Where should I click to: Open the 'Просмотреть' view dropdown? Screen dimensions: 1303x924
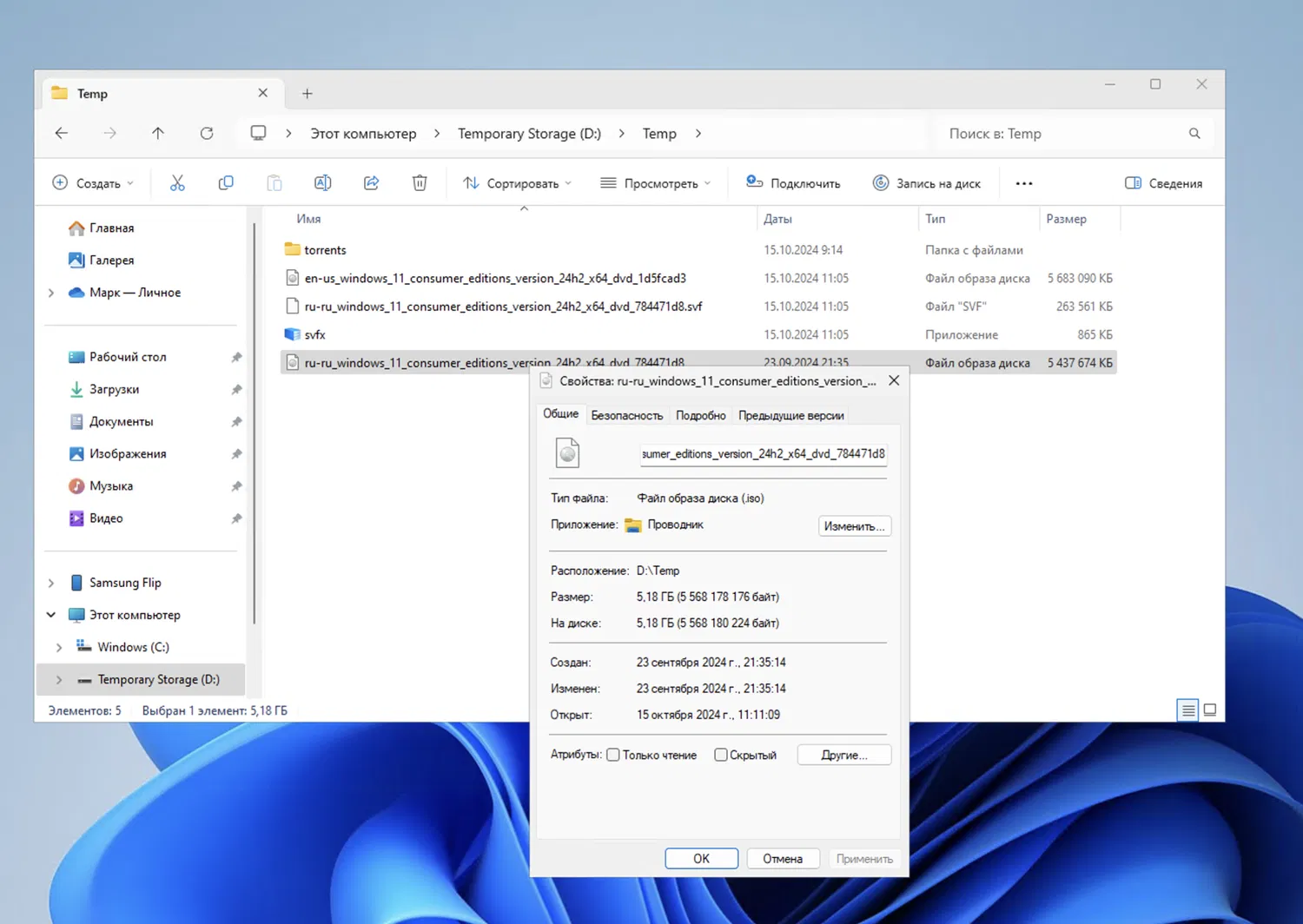pyautogui.click(x=656, y=183)
